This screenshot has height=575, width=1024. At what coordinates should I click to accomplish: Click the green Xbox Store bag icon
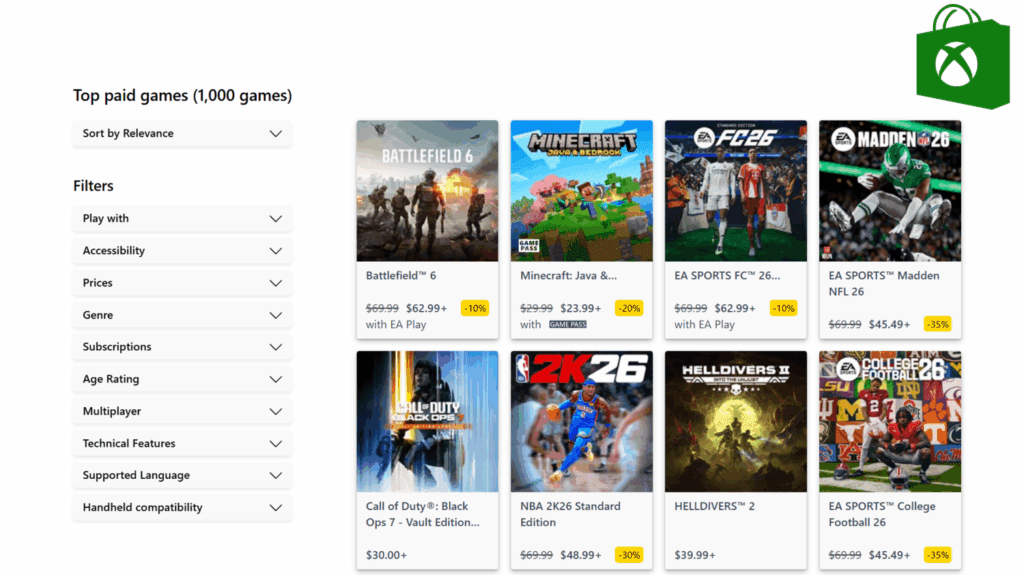pyautogui.click(x=963, y=58)
